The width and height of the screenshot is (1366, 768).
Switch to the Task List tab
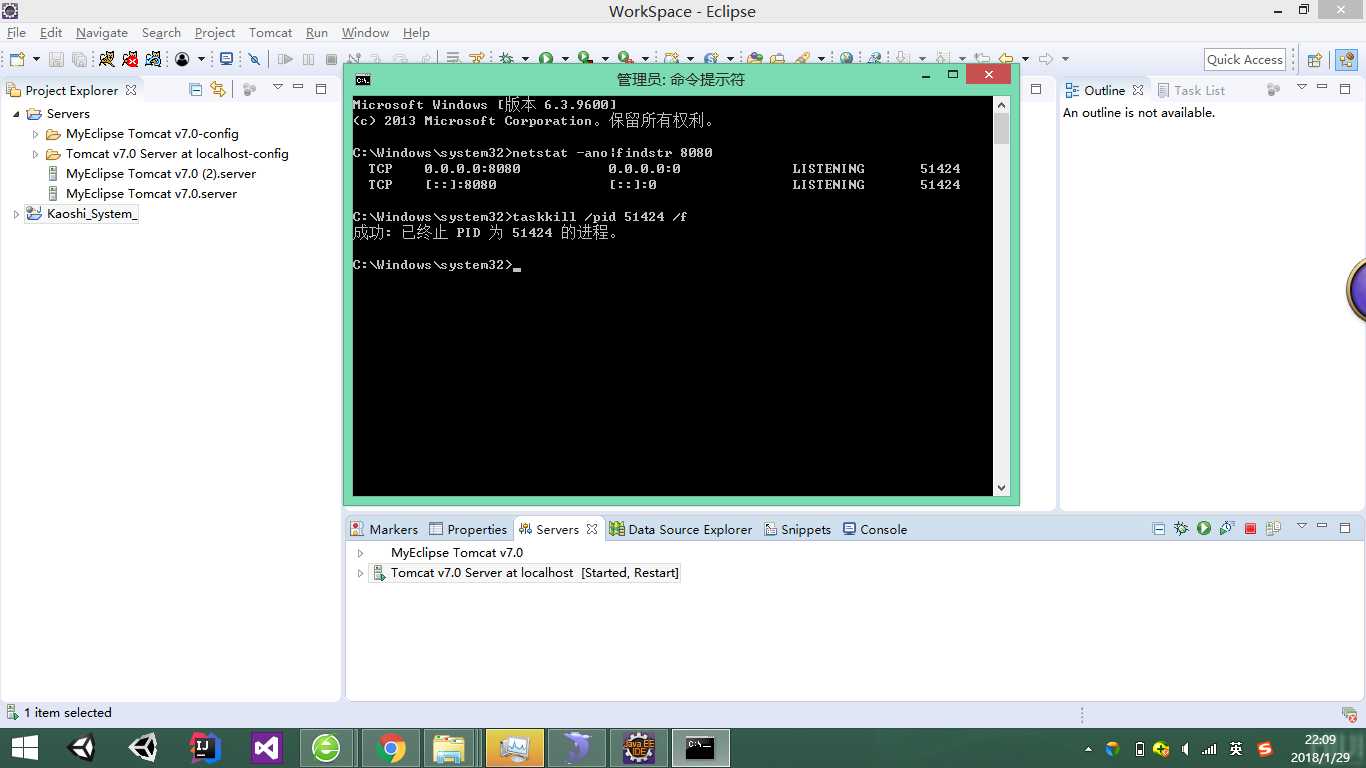tap(1191, 90)
